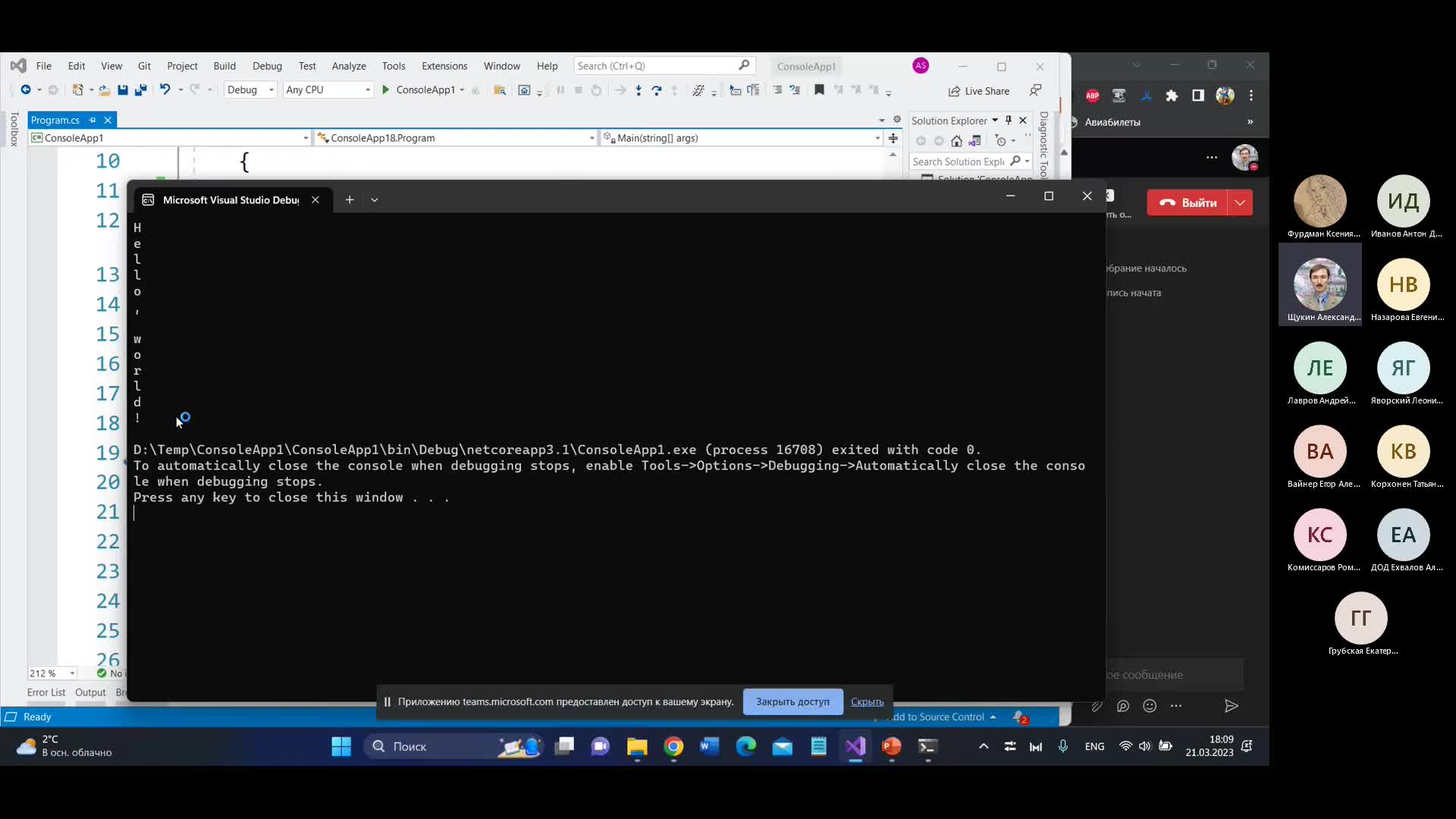Image resolution: width=1456 pixels, height=819 pixels.
Task: Toggle microphone icon in system tray
Action: tap(1063, 746)
